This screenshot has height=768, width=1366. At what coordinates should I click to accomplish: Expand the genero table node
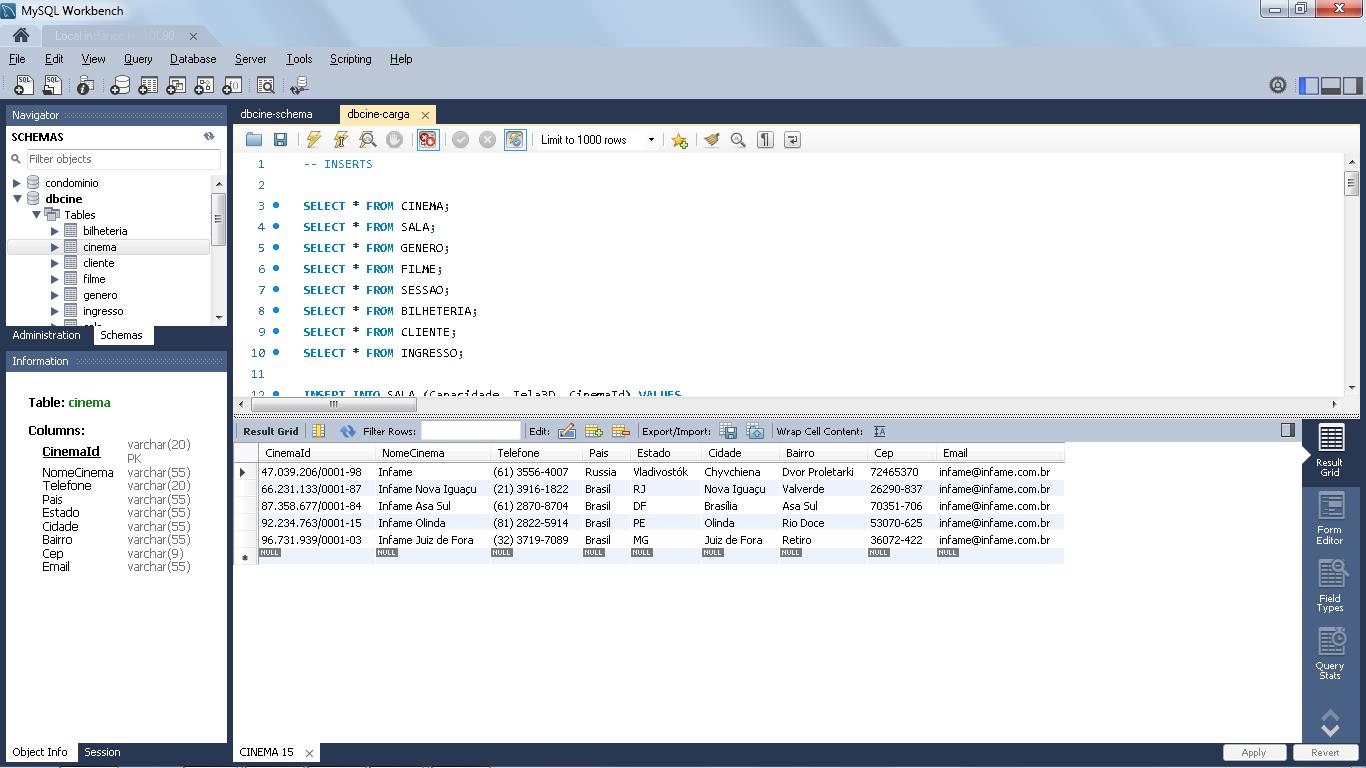click(x=55, y=295)
